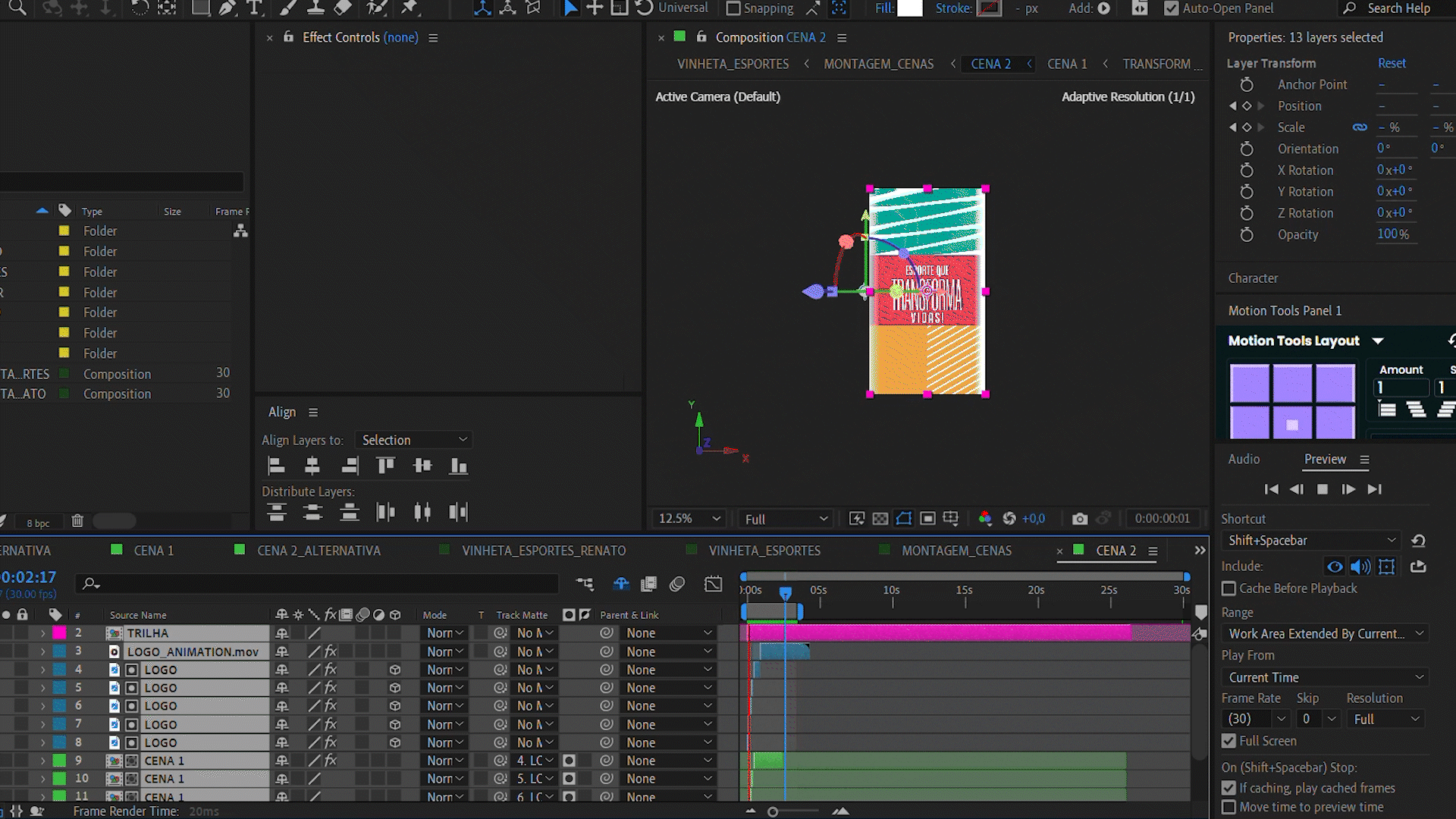Image resolution: width=1456 pixels, height=819 pixels.
Task: Click align top edges icon
Action: click(x=386, y=466)
